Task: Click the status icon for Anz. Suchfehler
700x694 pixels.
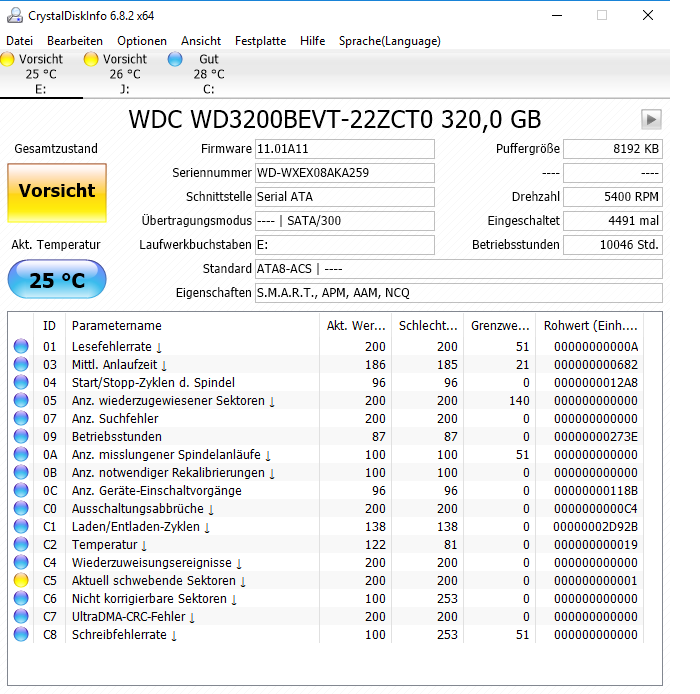Action: (21, 418)
